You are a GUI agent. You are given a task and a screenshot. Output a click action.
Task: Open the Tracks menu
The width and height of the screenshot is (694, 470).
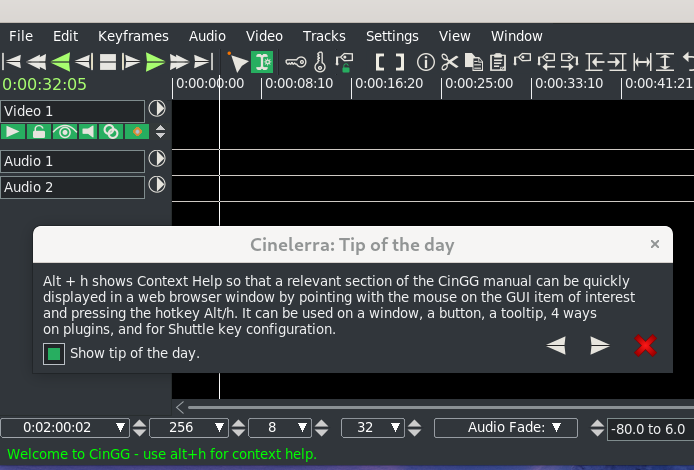(323, 36)
